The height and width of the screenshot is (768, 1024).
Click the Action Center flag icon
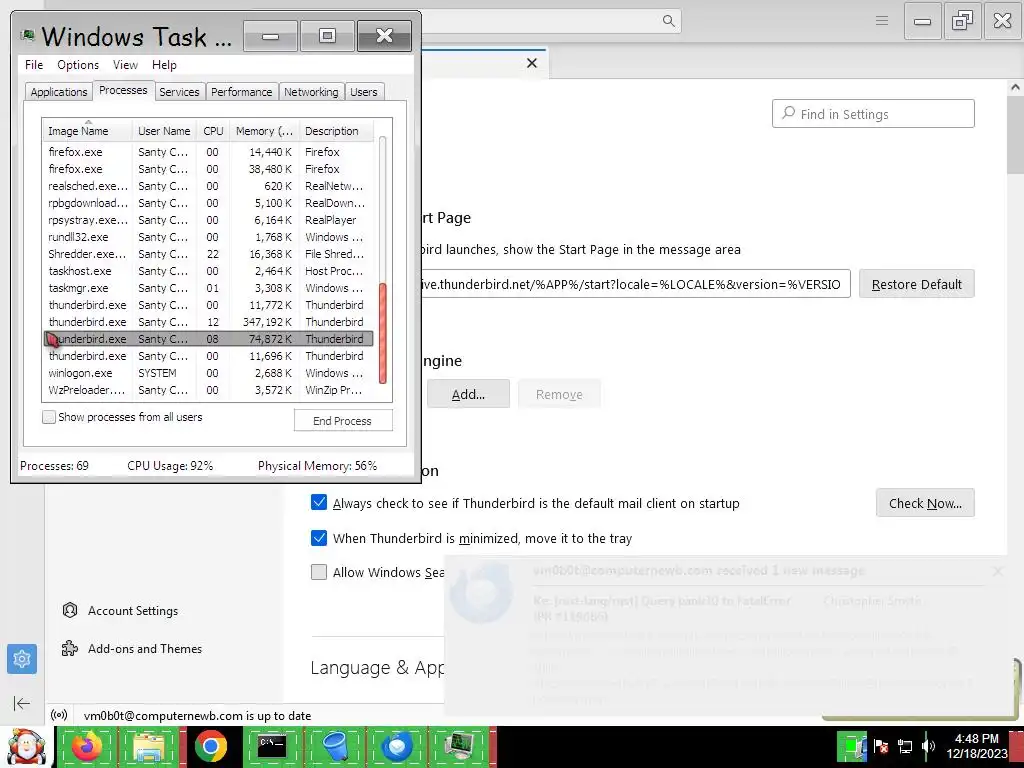point(880,746)
